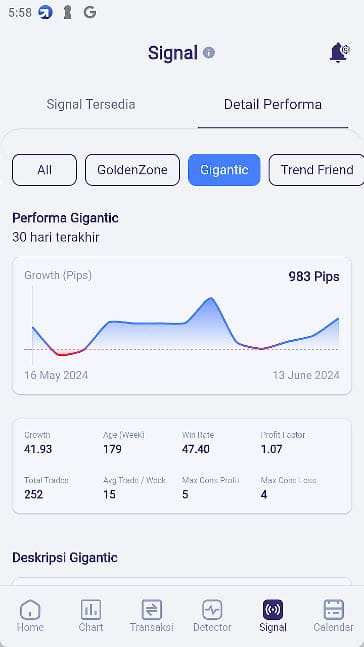Screen dimensions: 364x647
Task: Tap the Deskripsi Gigantic heading
Action: click(65, 557)
